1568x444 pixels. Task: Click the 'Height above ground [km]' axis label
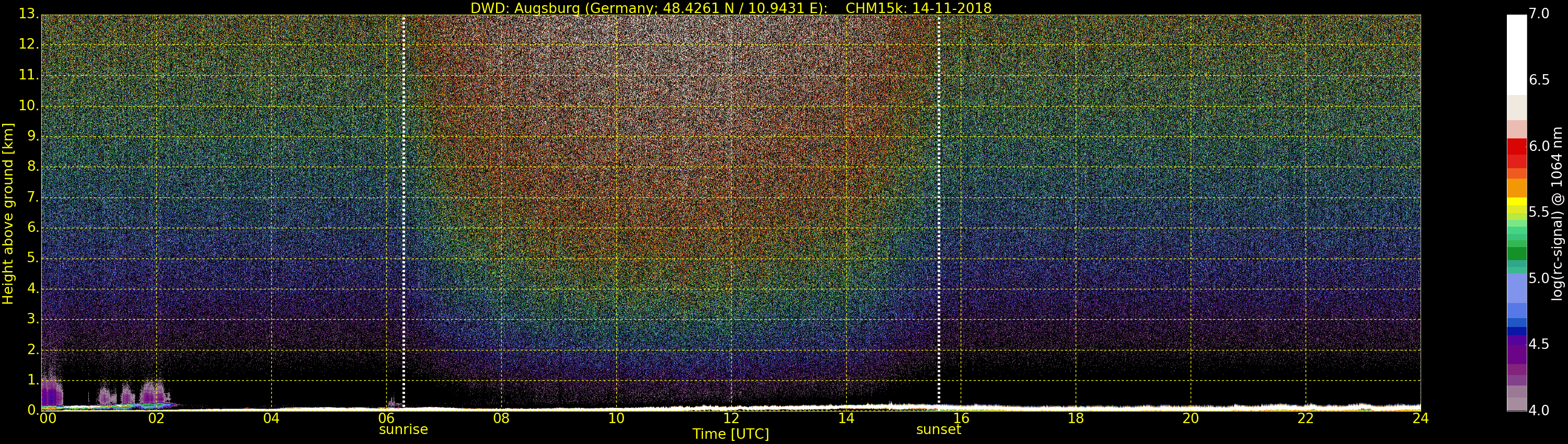click(x=8, y=214)
